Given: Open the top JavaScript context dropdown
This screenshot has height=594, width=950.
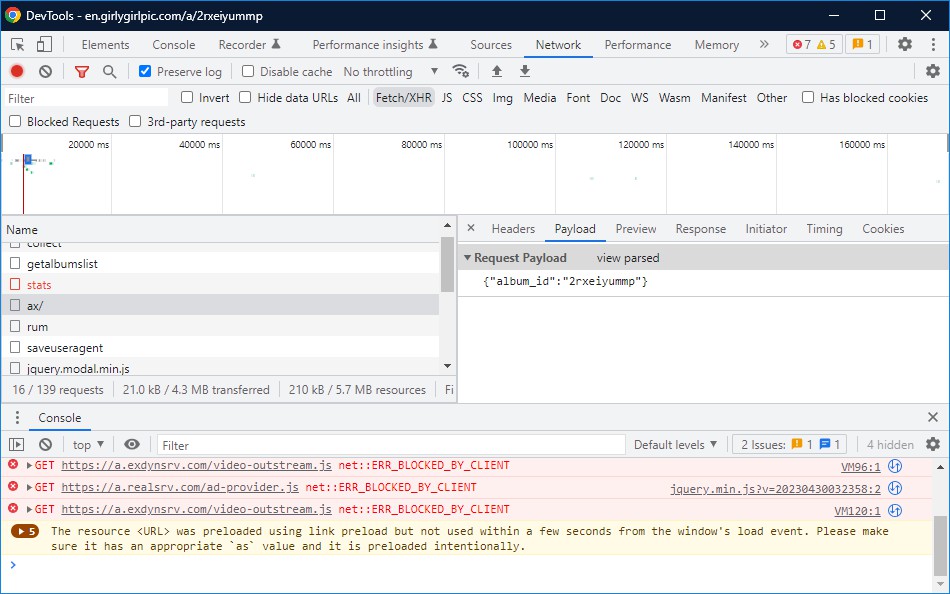Looking at the screenshot, I should coord(88,445).
